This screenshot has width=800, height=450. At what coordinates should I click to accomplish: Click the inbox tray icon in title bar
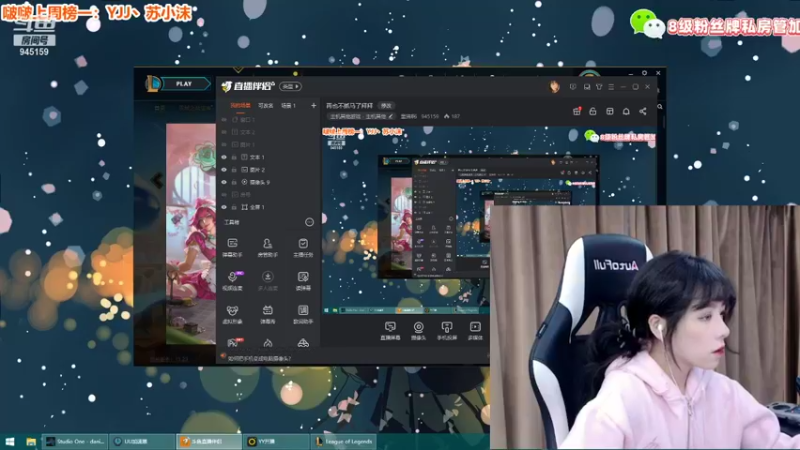point(587,87)
